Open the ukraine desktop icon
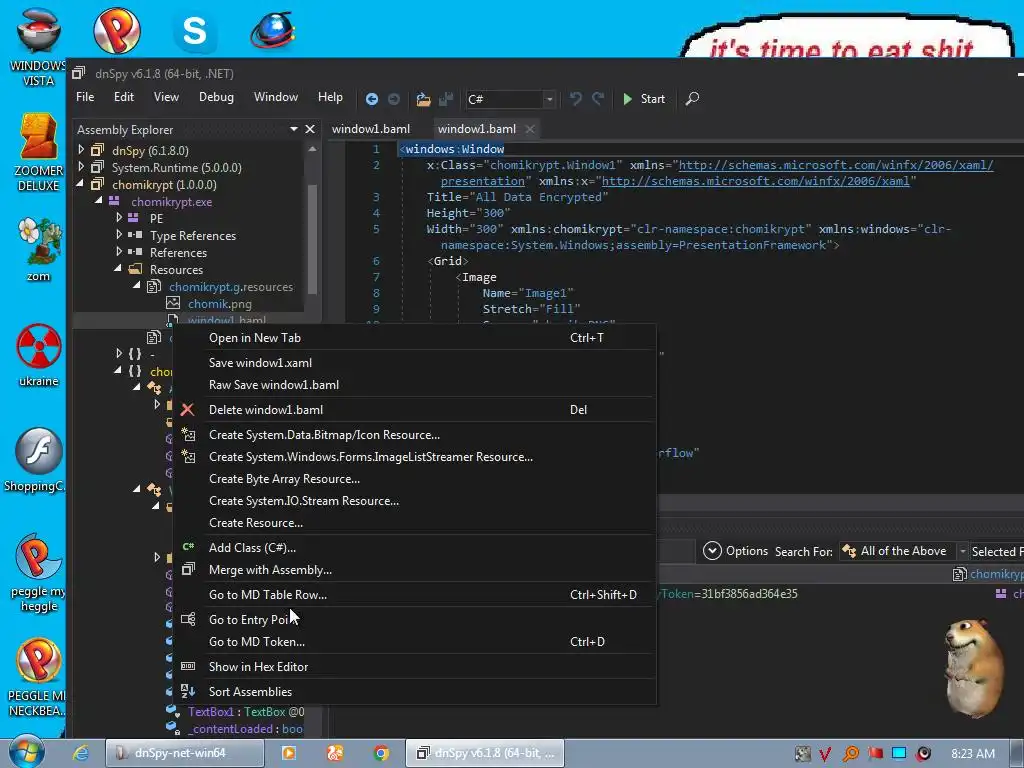Image resolution: width=1024 pixels, height=768 pixels. [x=39, y=355]
